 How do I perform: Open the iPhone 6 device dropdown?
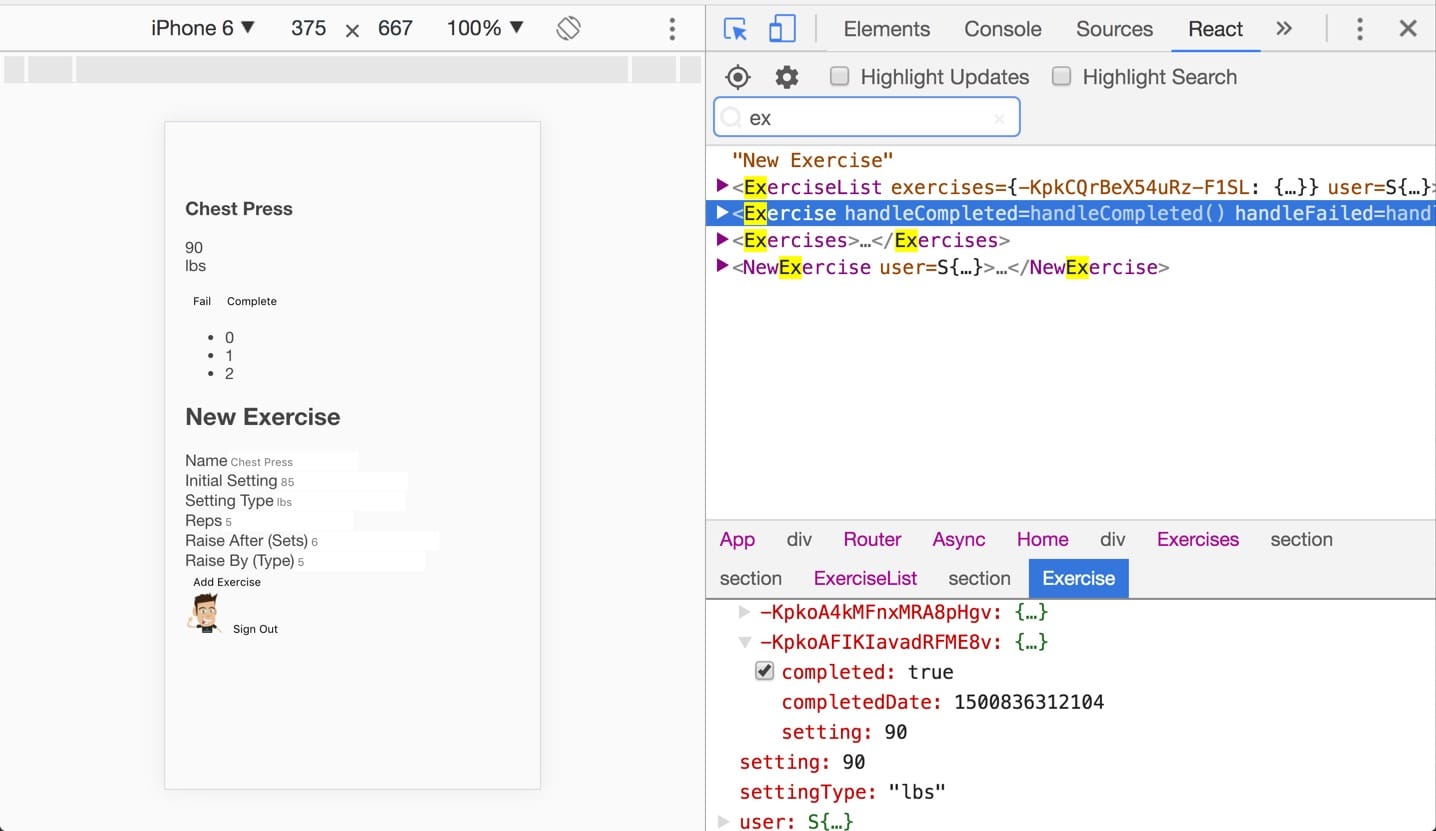[203, 28]
